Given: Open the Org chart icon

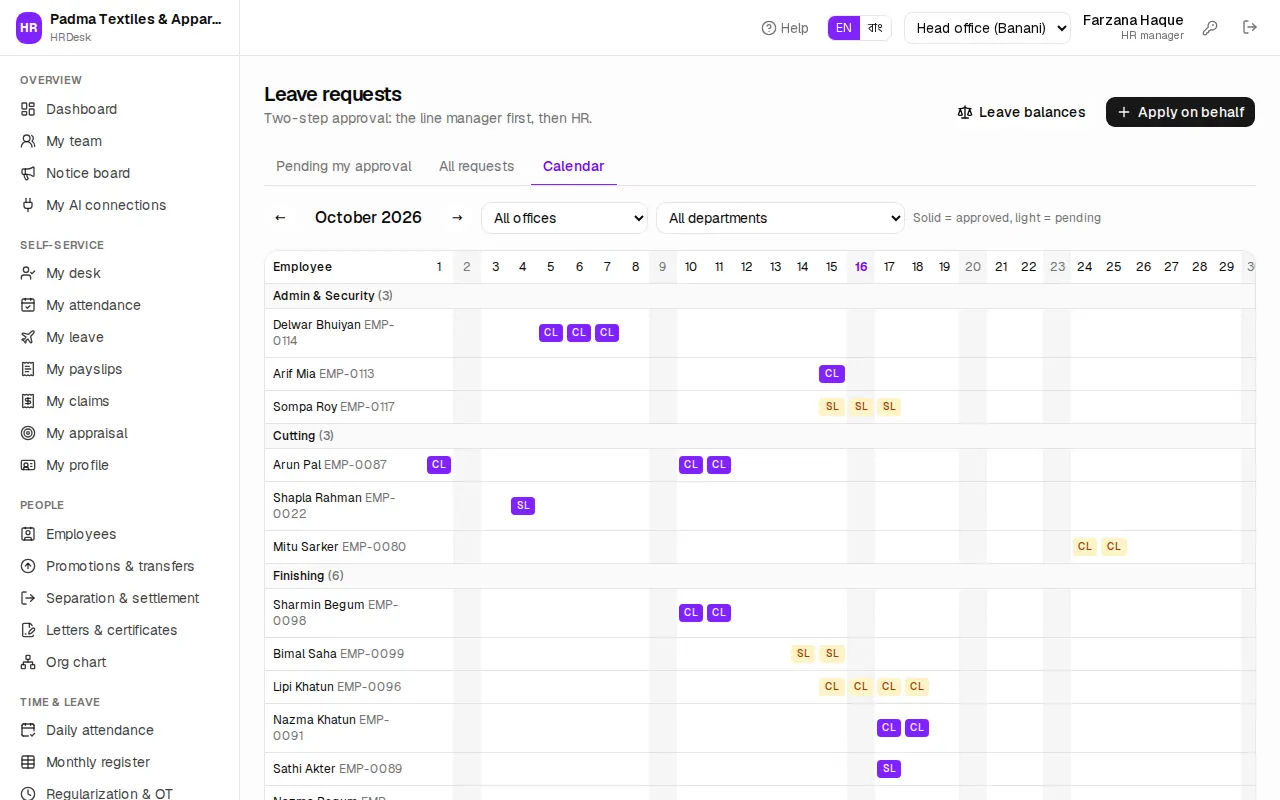Looking at the screenshot, I should tap(28, 662).
